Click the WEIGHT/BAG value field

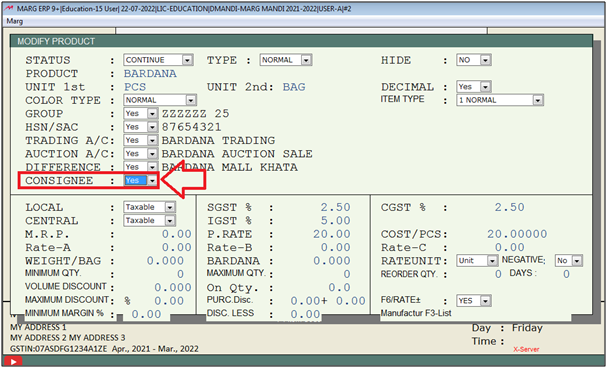pos(165,261)
